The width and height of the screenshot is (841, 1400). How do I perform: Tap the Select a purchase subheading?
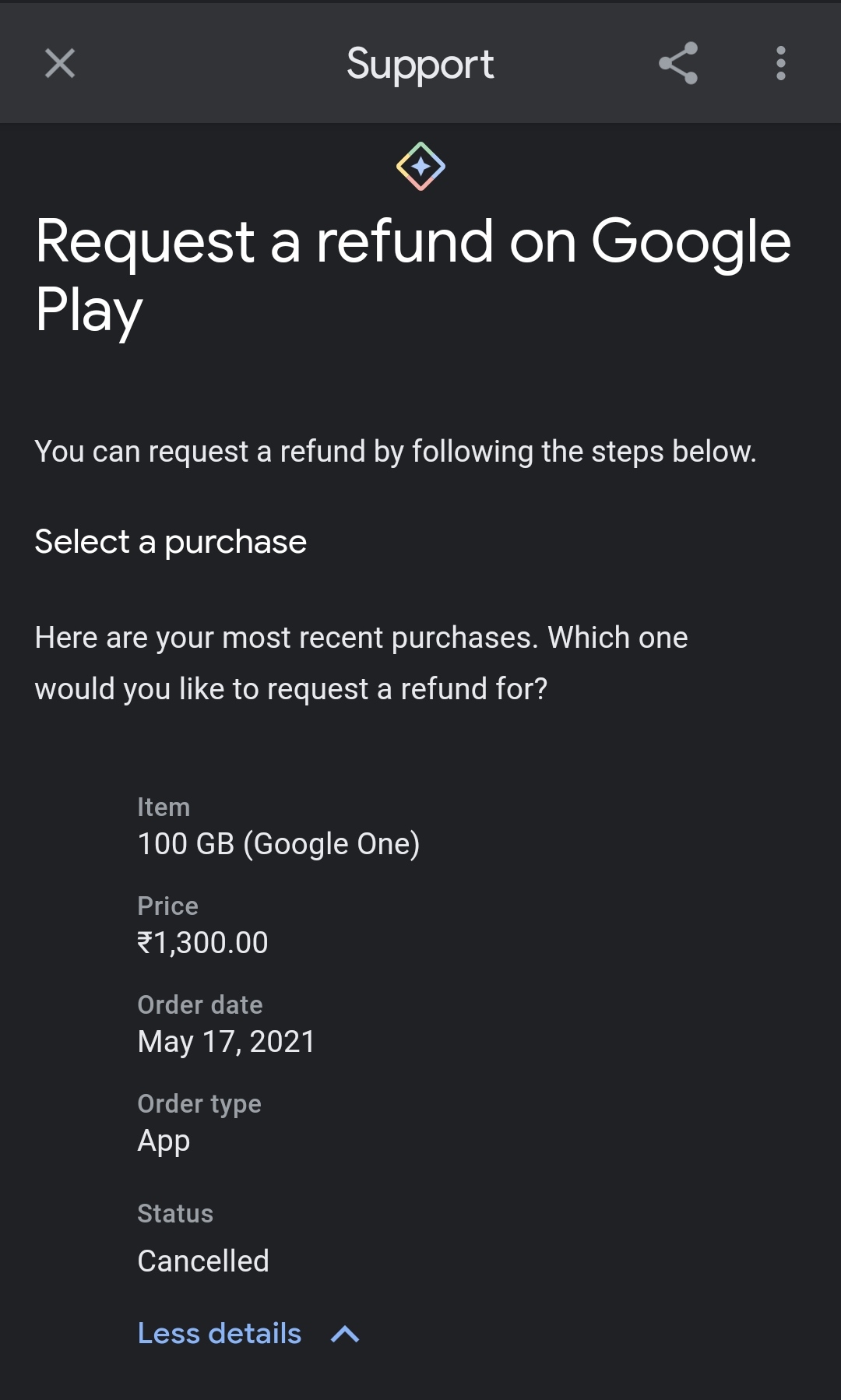[x=171, y=542]
